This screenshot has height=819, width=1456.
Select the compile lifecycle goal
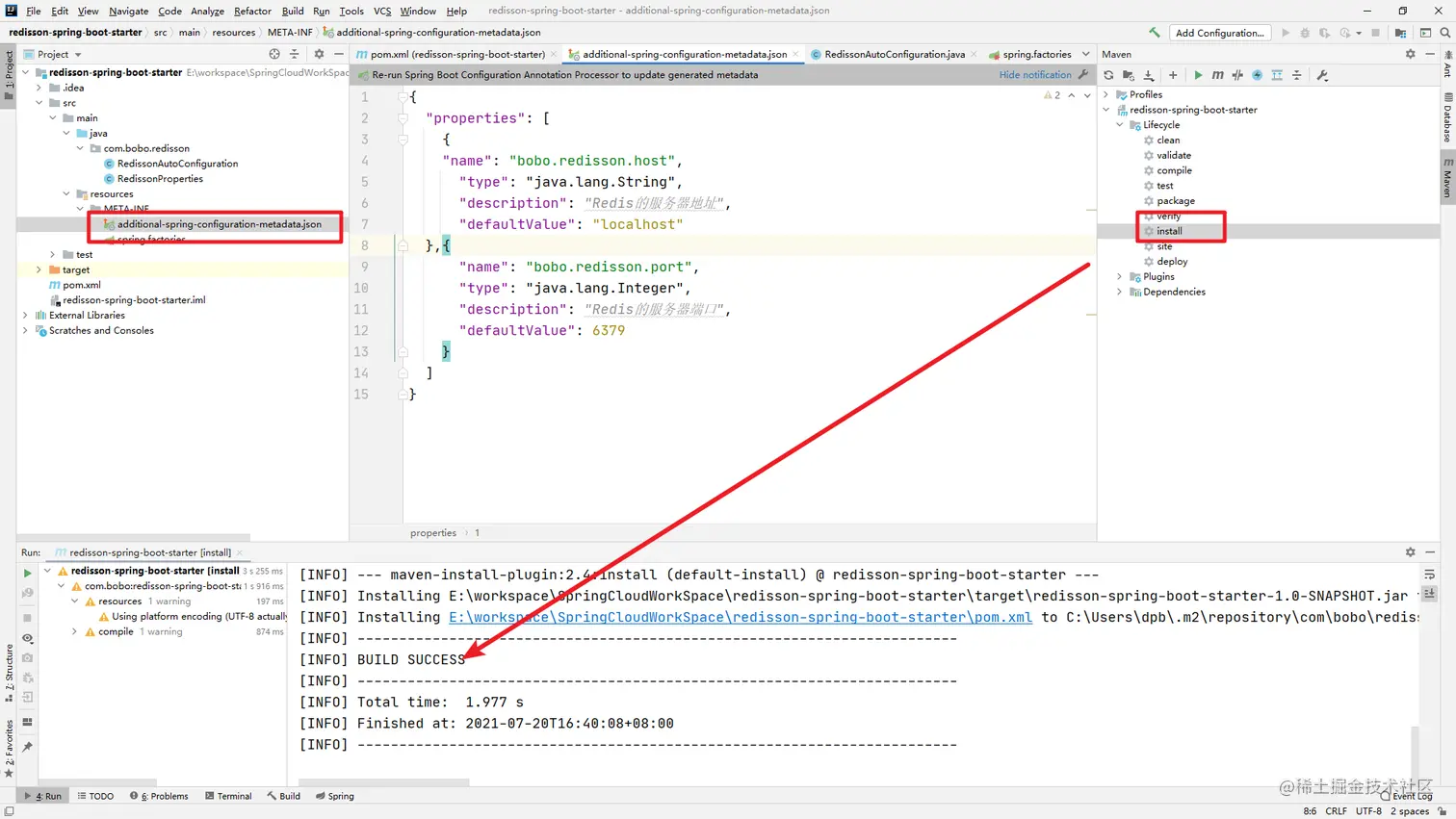(x=1174, y=170)
